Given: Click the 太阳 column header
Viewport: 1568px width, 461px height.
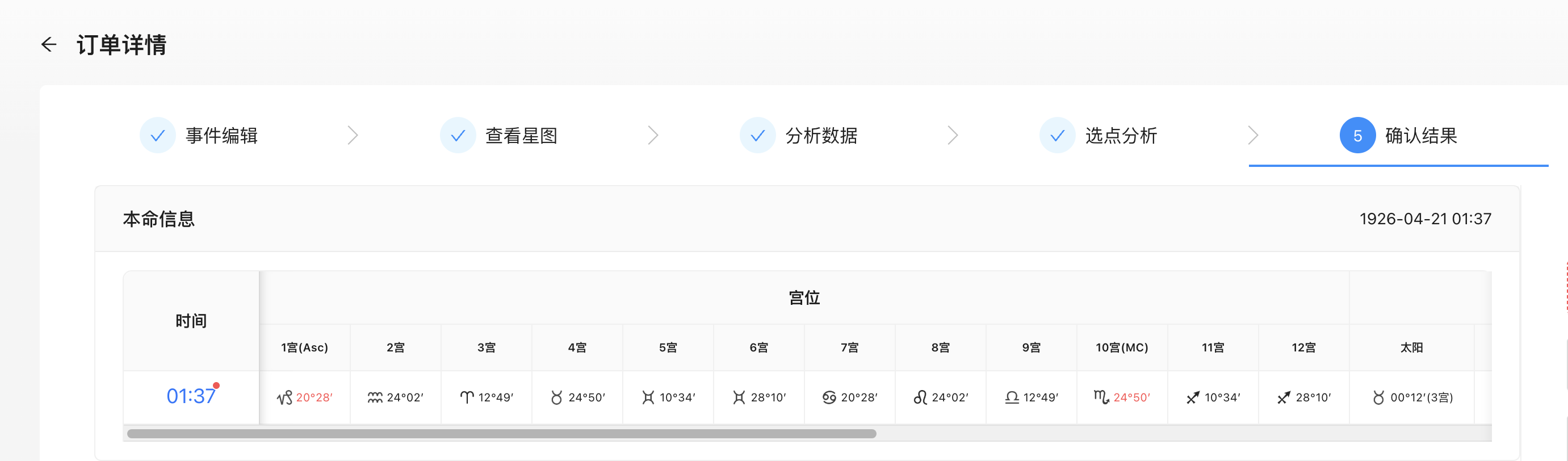Looking at the screenshot, I should coord(1411,347).
